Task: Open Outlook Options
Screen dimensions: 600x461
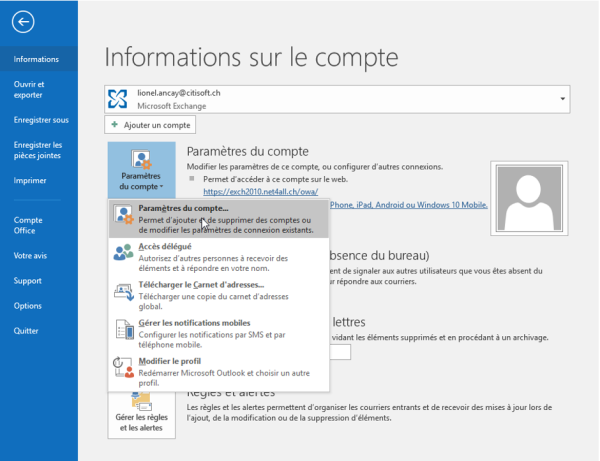Action: coord(39,306)
